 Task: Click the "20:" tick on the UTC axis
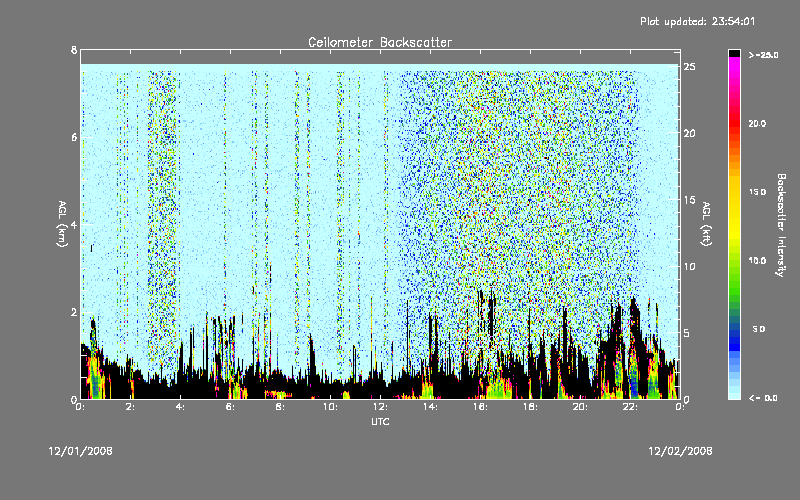click(581, 407)
